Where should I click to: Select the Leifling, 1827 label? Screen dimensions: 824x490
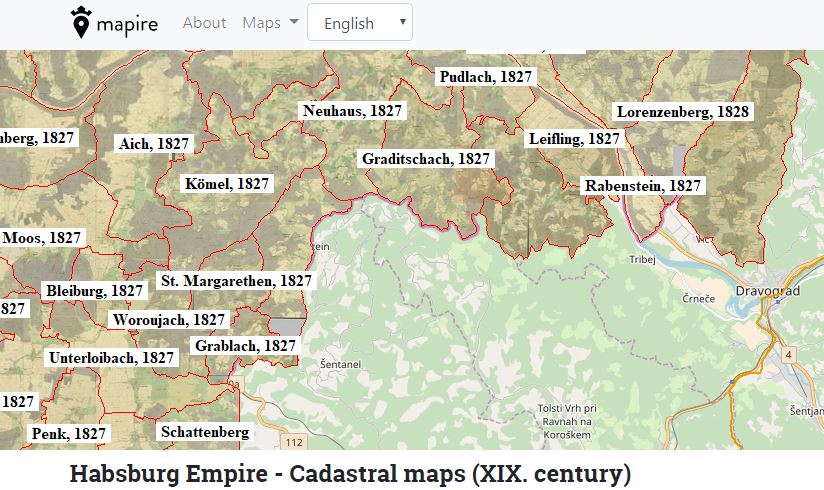coord(574,138)
